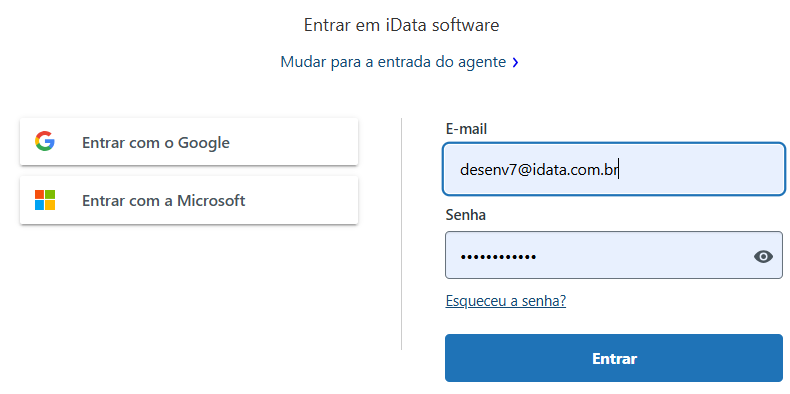Follow the Esqueceu a senha? link
The image size is (790, 394).
click(506, 301)
